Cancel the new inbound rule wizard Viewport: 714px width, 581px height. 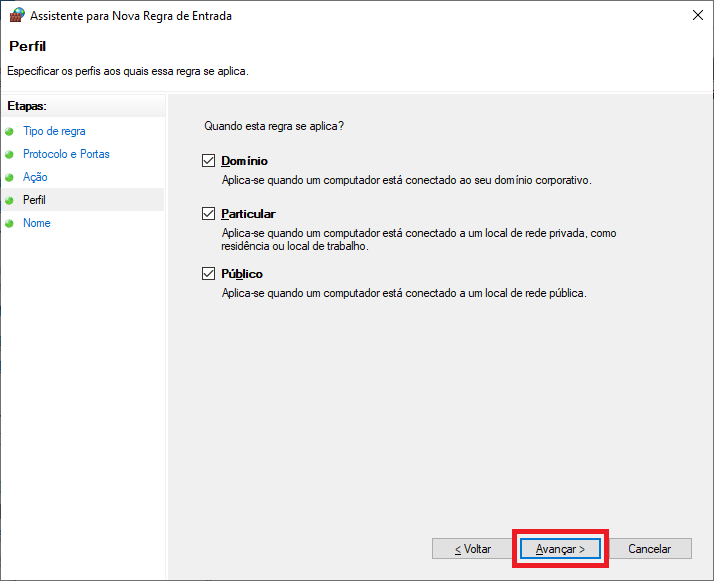(649, 549)
